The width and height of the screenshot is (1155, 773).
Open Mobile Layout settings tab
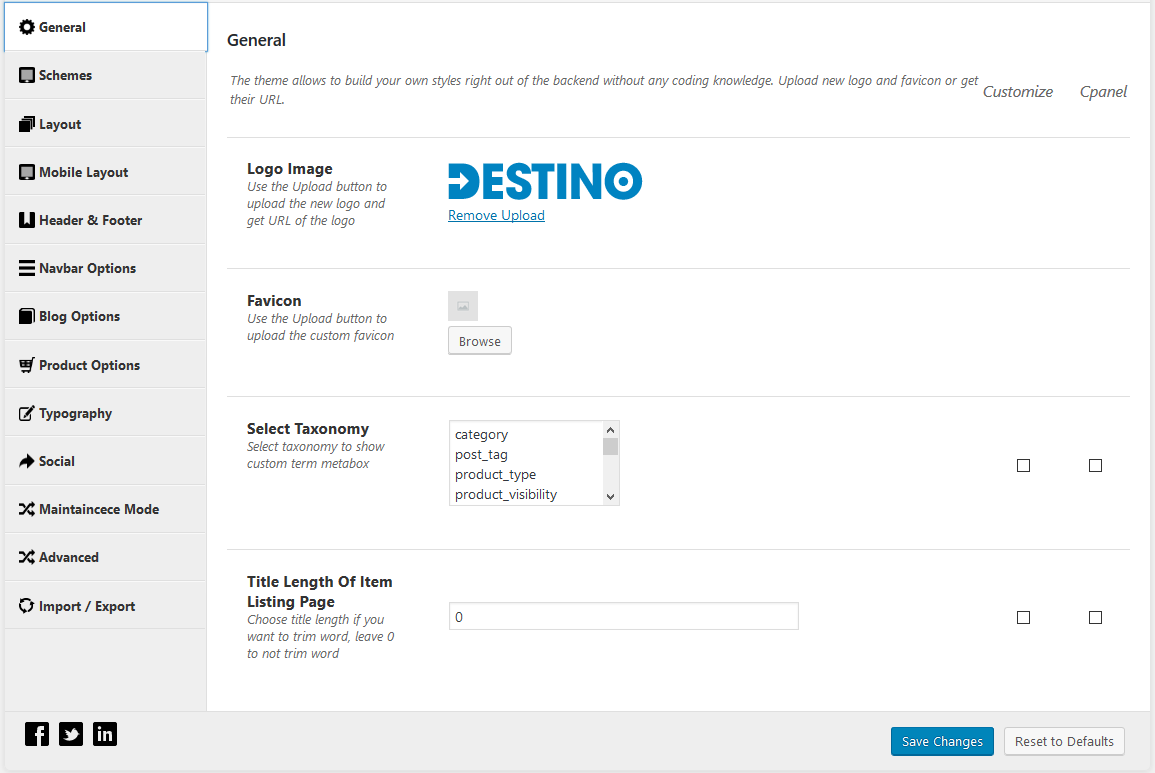click(105, 172)
